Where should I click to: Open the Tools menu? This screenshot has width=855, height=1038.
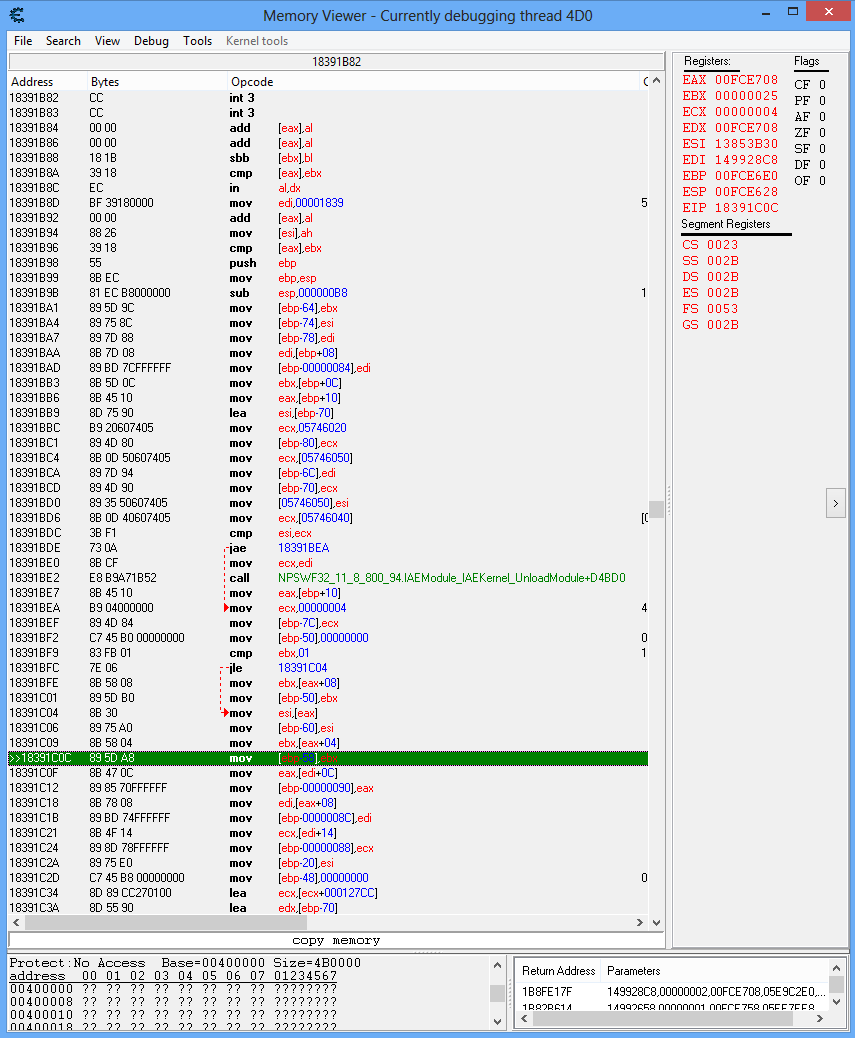pyautogui.click(x=197, y=41)
